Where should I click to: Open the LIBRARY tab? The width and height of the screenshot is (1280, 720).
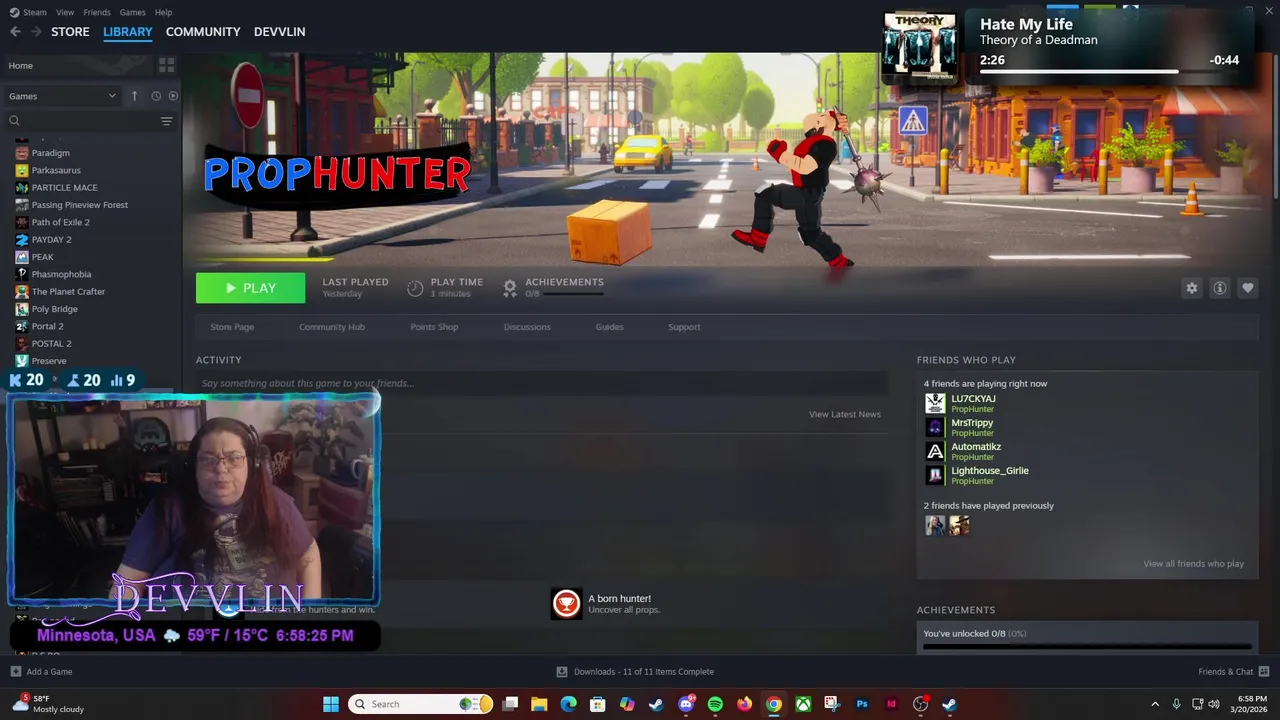[x=128, y=32]
